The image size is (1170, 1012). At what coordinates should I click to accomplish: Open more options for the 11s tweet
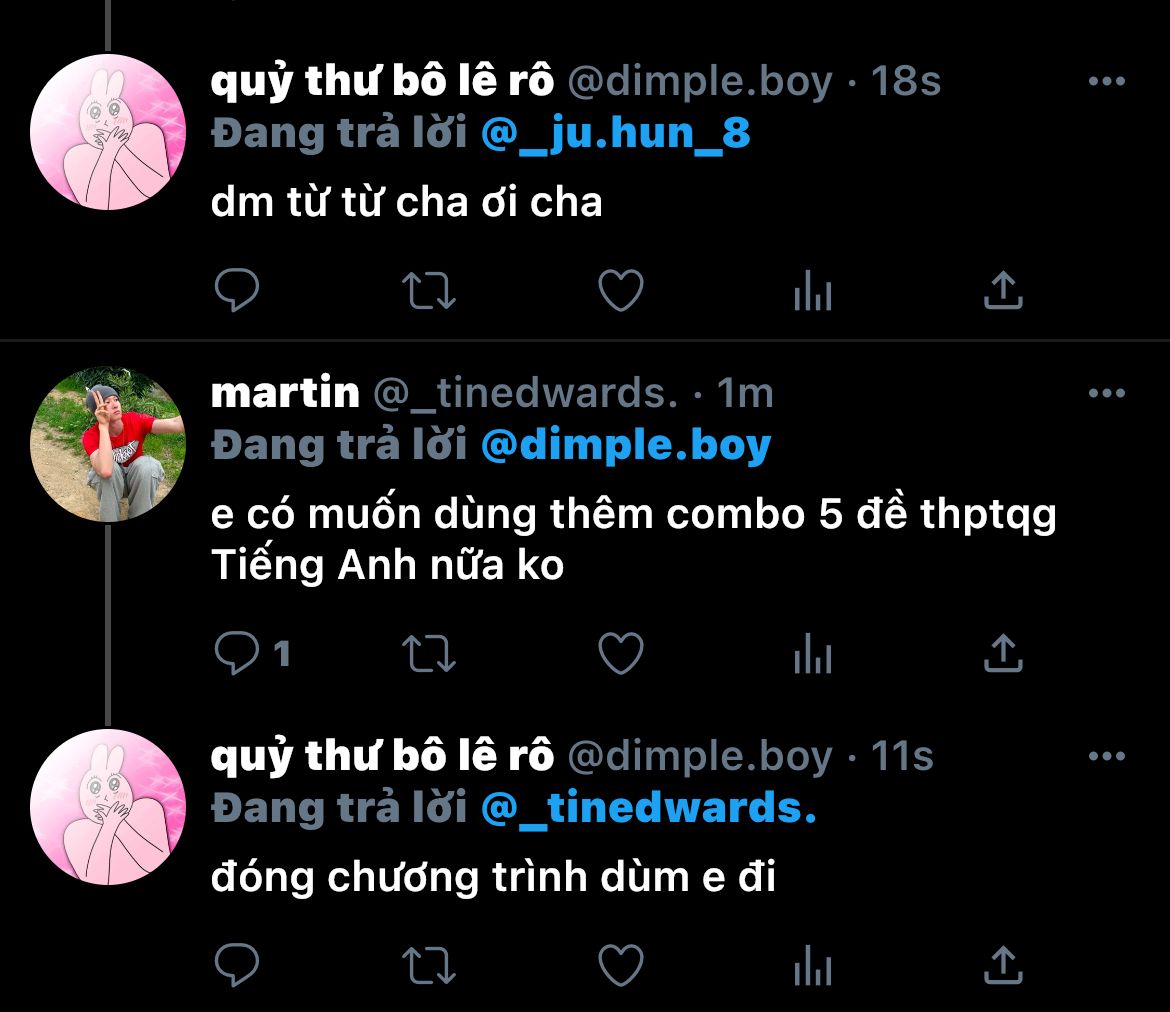(1107, 756)
